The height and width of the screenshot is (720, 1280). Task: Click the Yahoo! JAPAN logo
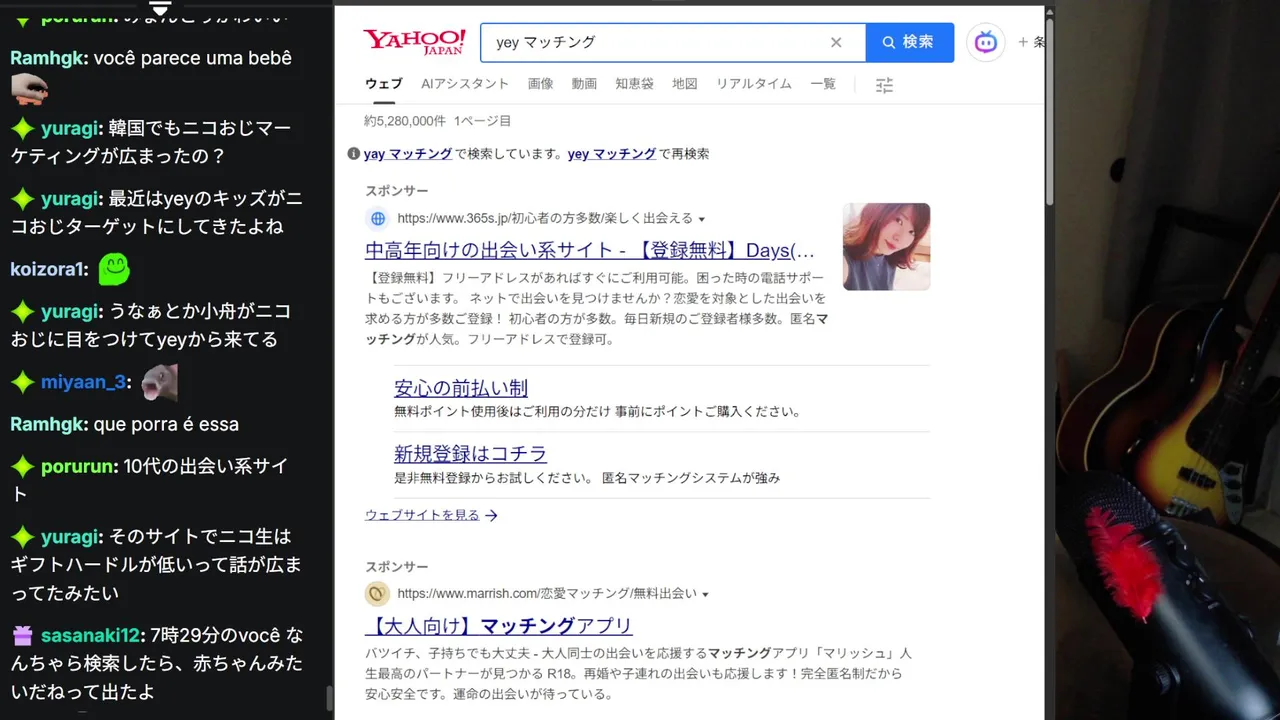click(414, 42)
